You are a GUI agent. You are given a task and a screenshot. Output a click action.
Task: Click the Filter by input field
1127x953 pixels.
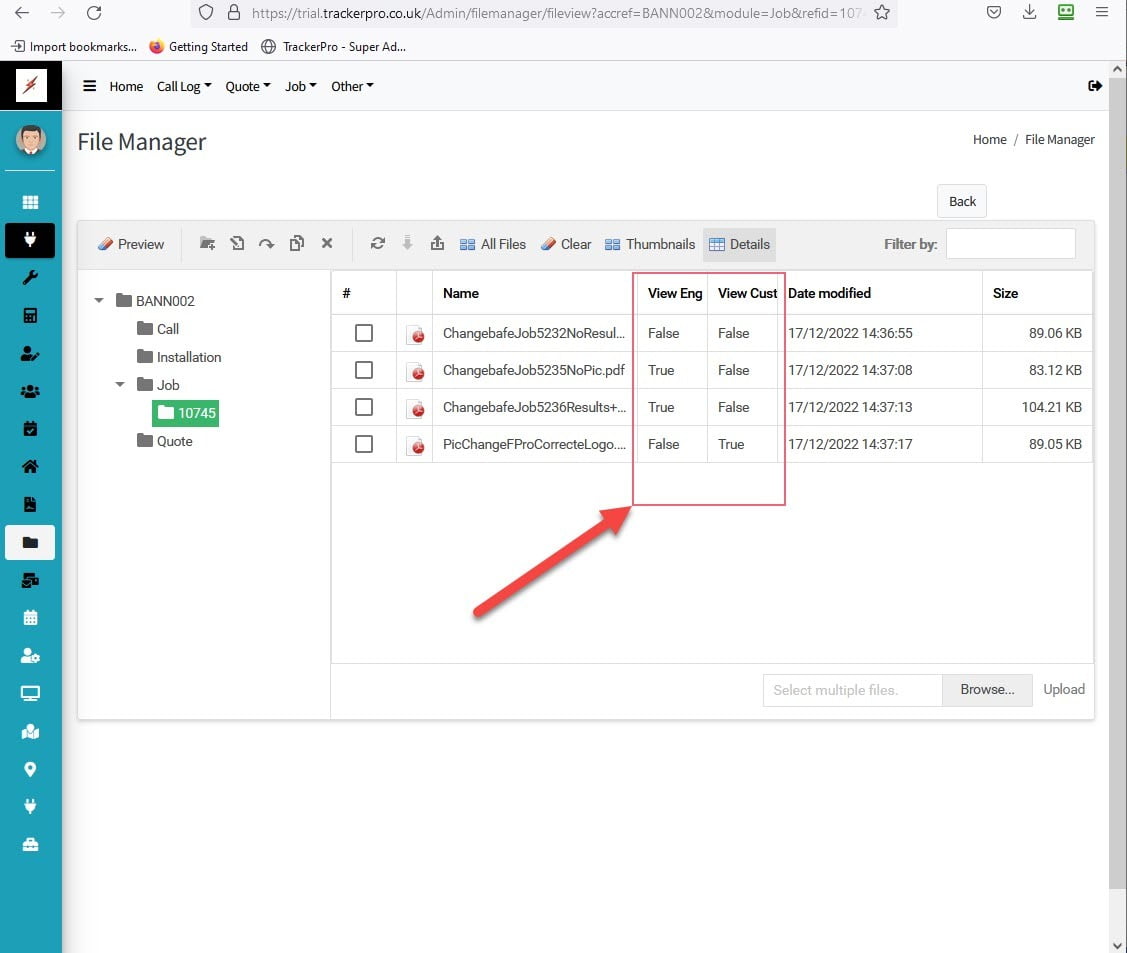(1010, 244)
